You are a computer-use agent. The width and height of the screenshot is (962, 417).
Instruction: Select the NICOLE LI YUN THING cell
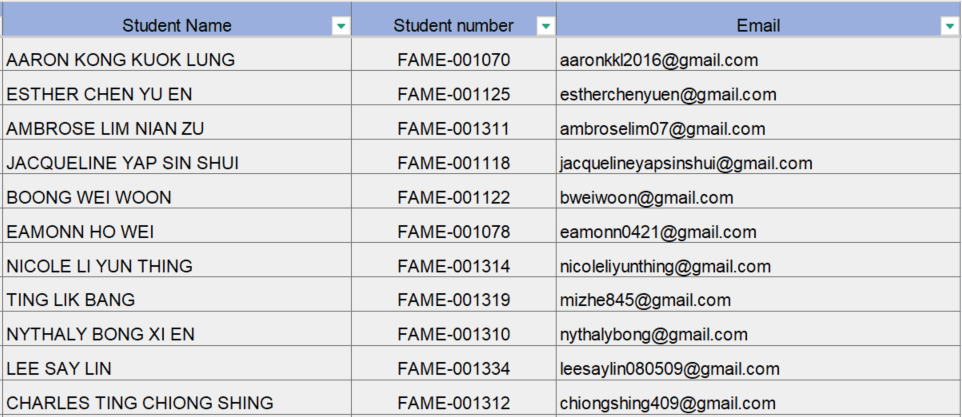(100, 266)
